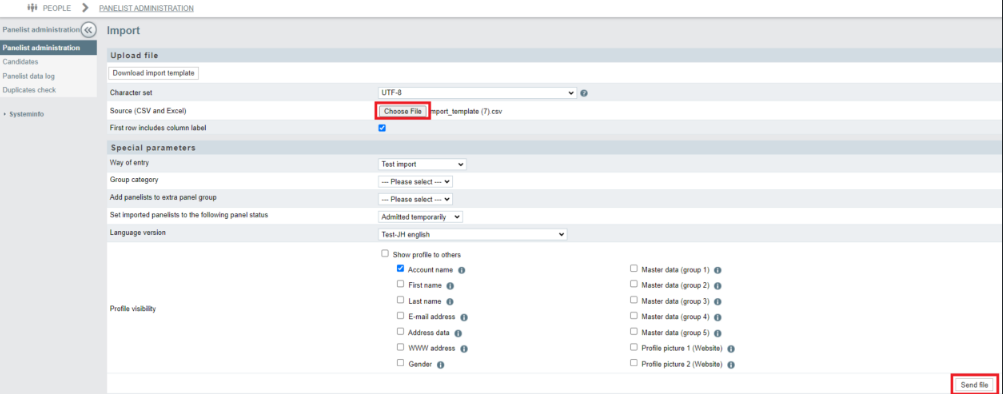Click the Panelist administration sidebar header

pyautogui.click(x=41, y=29)
